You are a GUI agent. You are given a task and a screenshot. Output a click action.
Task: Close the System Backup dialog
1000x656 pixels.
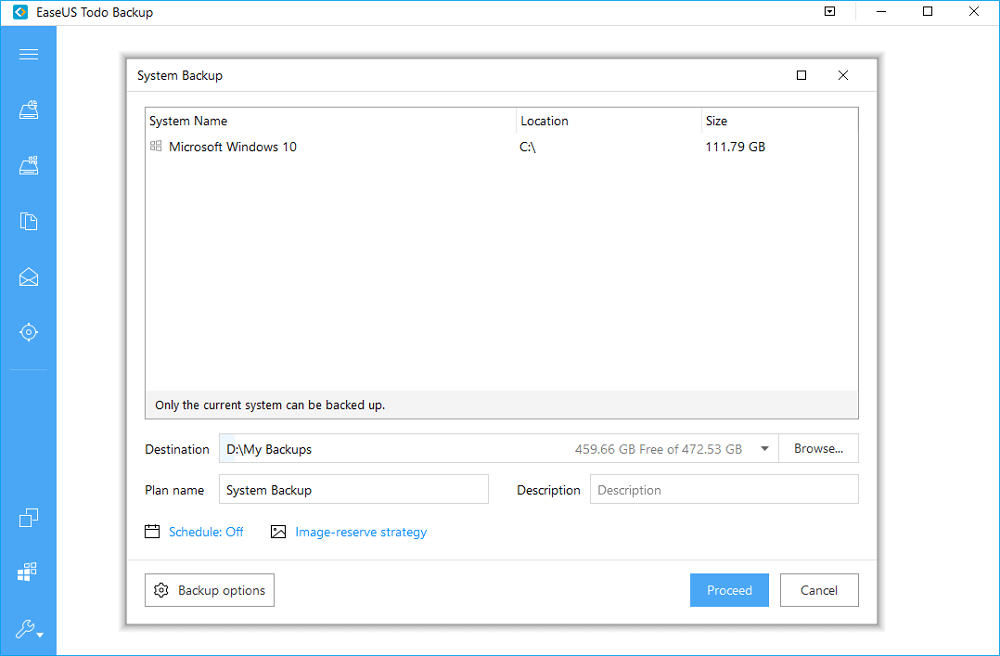[843, 75]
